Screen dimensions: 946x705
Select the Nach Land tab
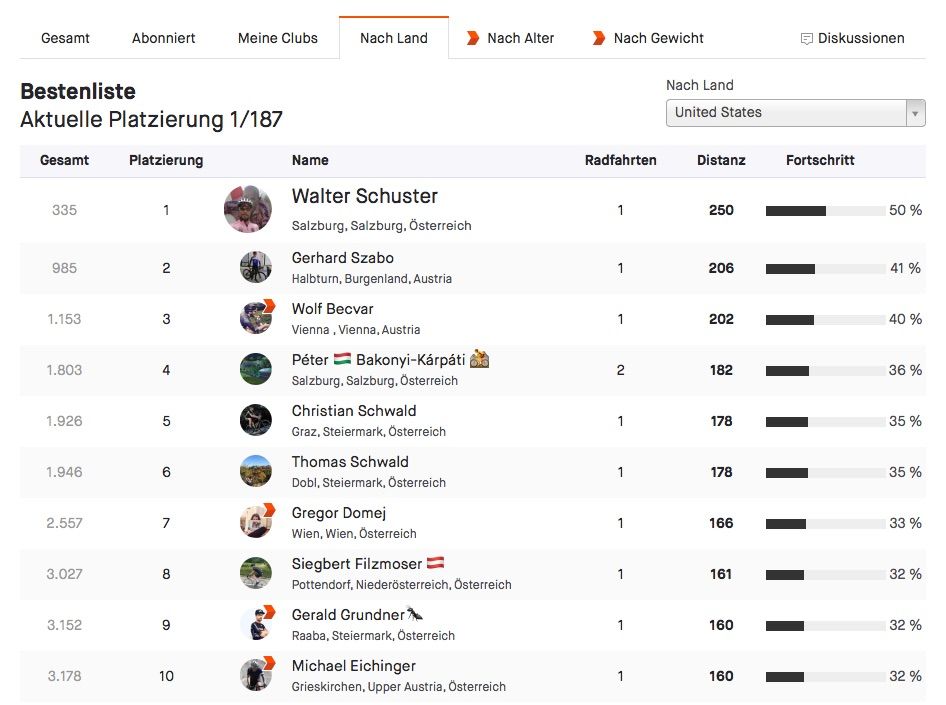click(x=394, y=38)
